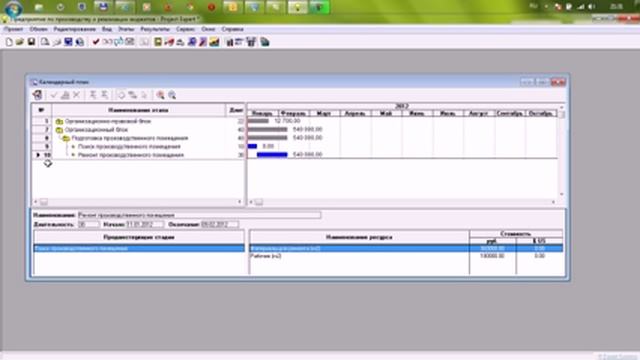The width and height of the screenshot is (640, 360).
Task: Collapse folder of stage row 7
Action: click(59, 130)
